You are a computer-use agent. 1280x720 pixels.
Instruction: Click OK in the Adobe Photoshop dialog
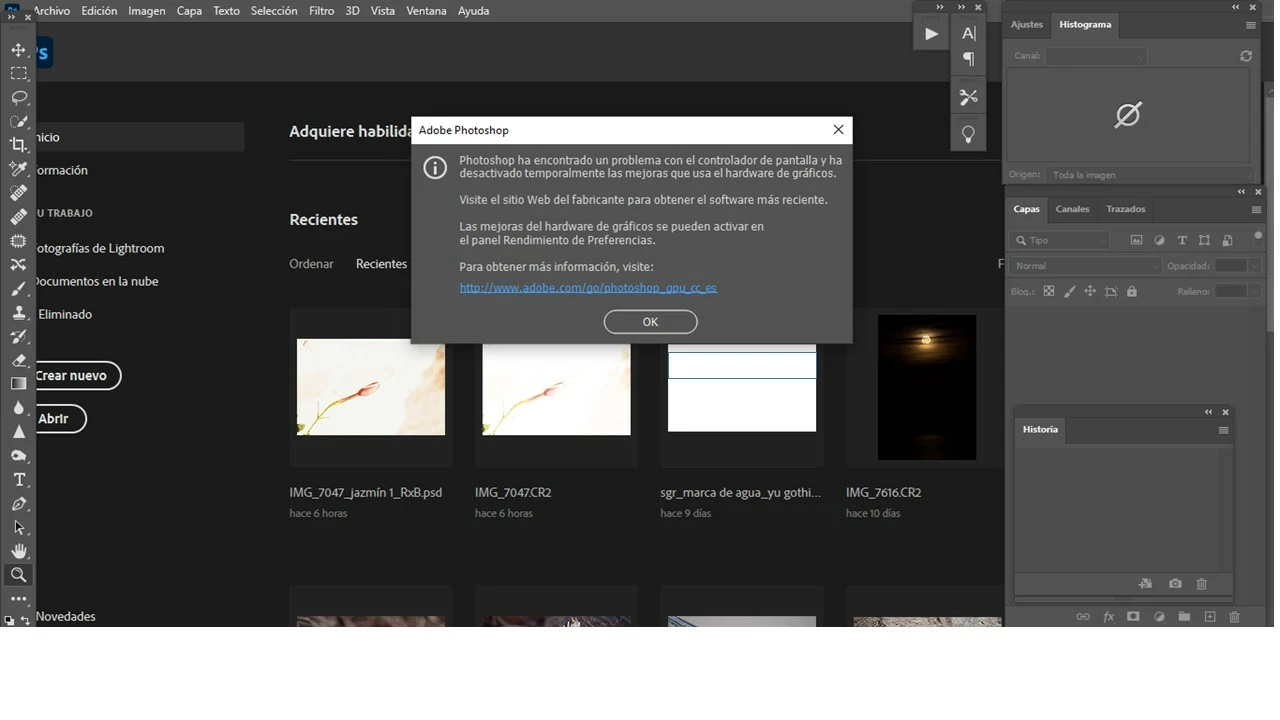[650, 322]
